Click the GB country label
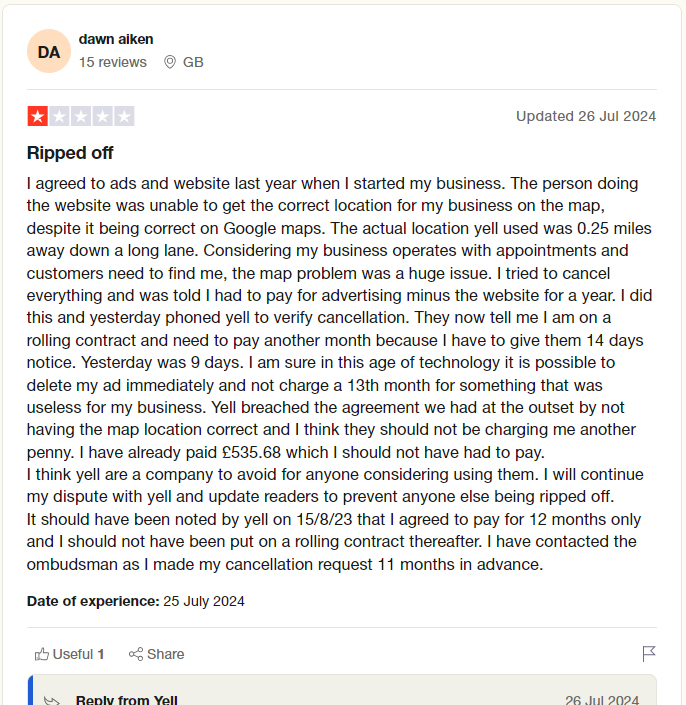 [x=193, y=62]
